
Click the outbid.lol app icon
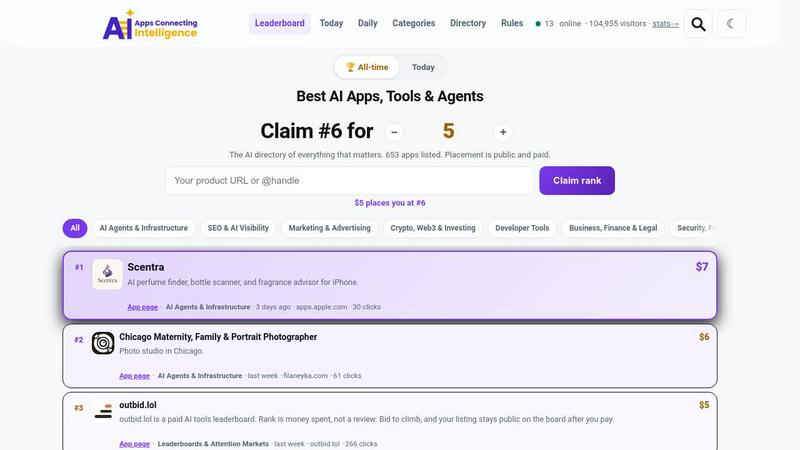click(x=103, y=411)
